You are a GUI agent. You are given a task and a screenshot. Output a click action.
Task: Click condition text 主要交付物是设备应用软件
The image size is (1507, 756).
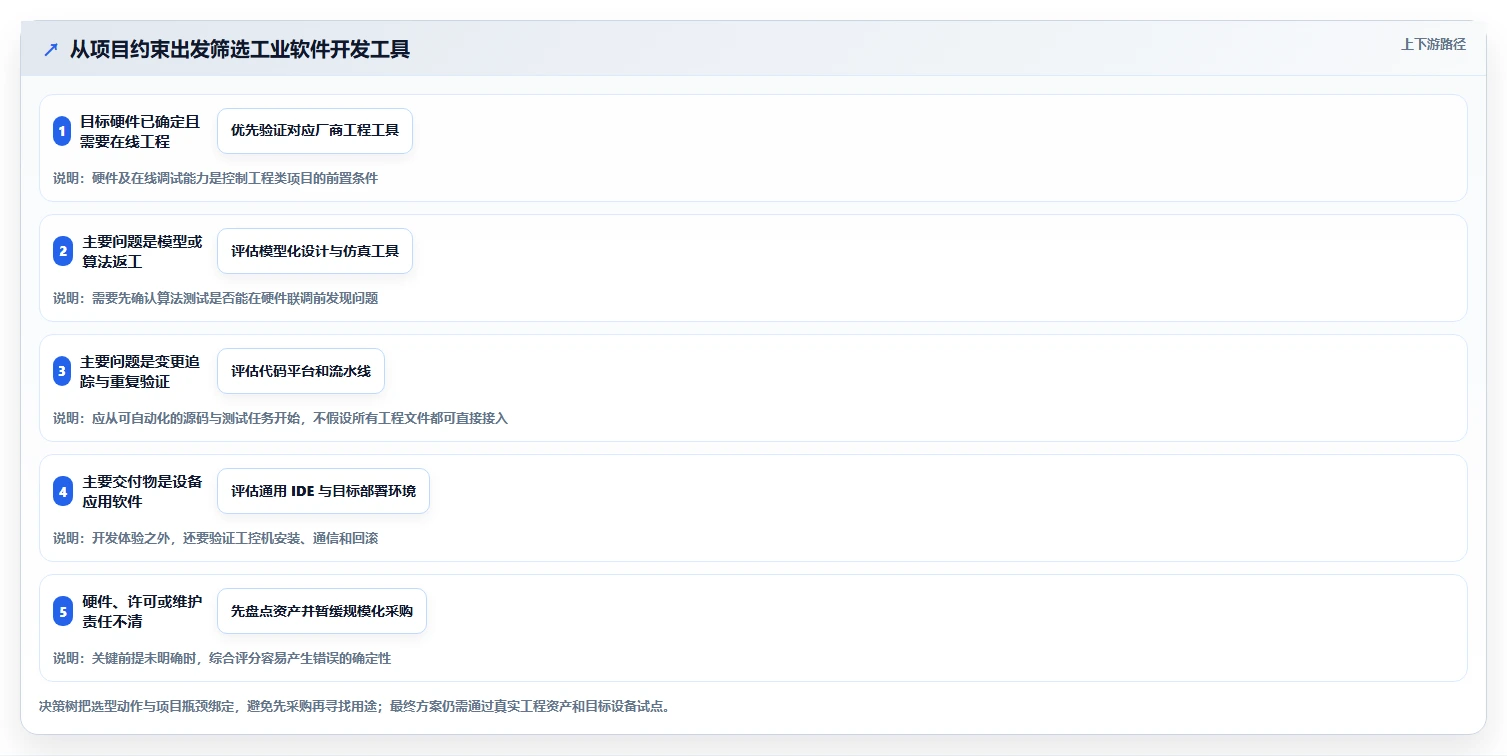(142, 491)
